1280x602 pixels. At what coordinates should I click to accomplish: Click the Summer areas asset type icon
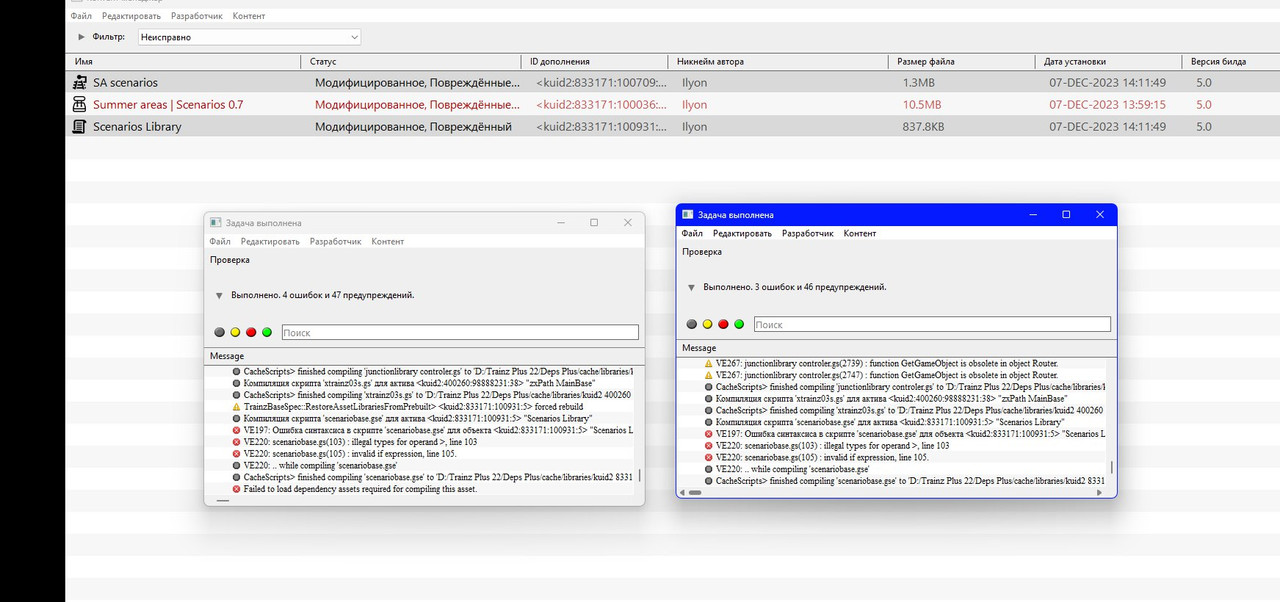(x=80, y=104)
